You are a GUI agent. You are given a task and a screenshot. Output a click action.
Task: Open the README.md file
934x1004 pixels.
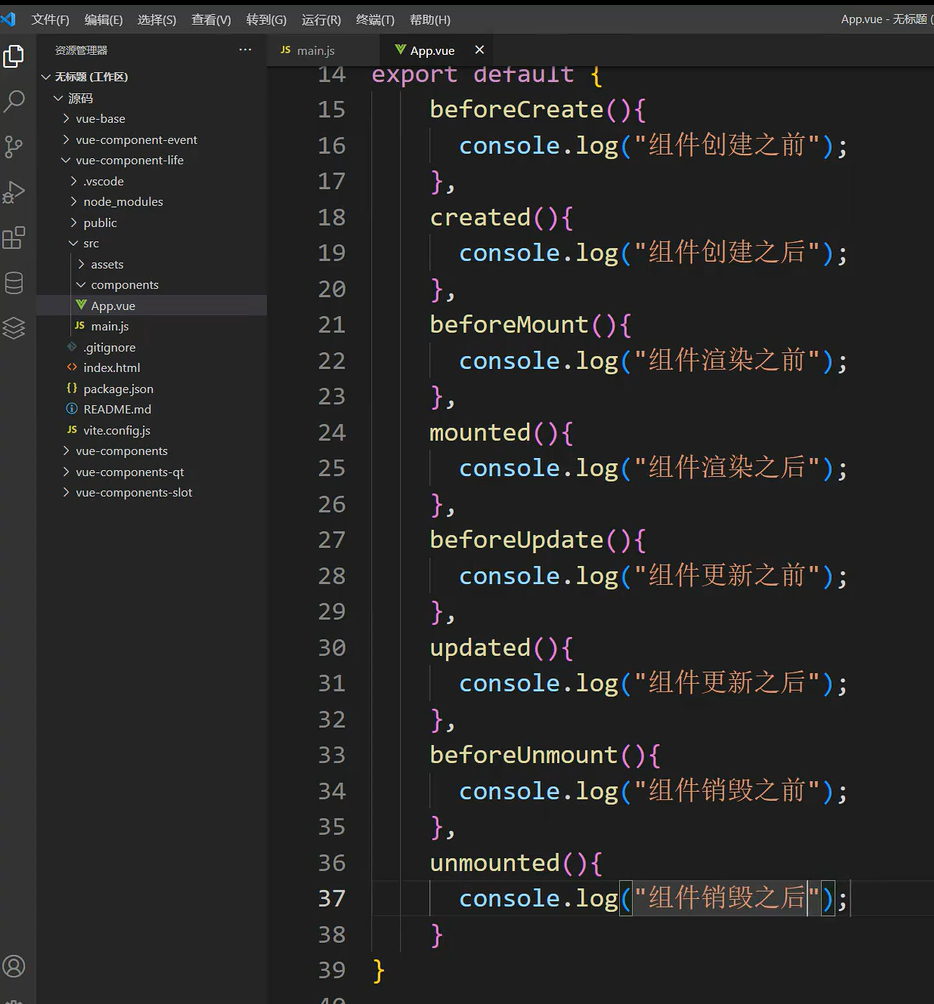[114, 409]
